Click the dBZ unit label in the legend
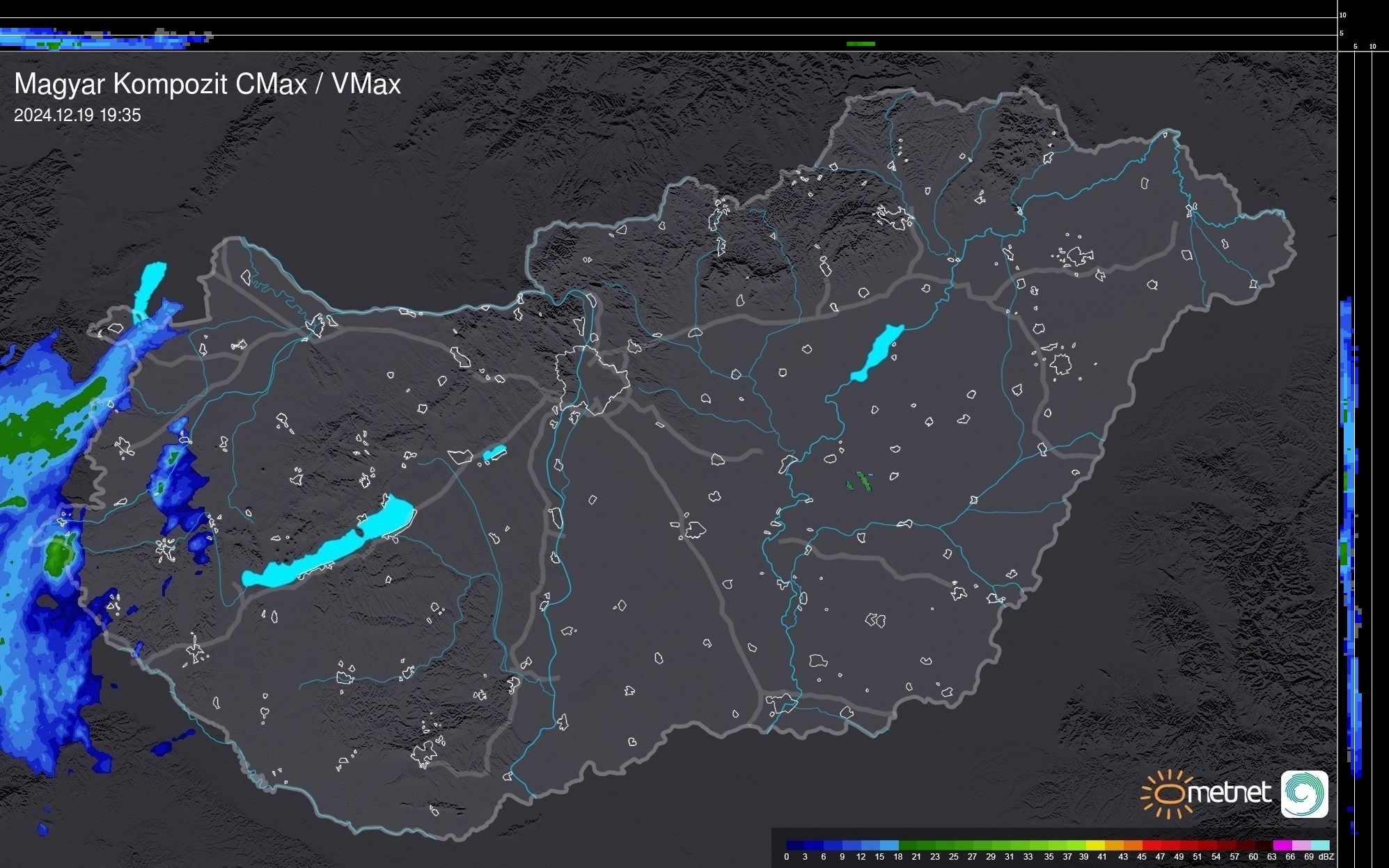This screenshot has height=868, width=1389. tap(1326, 857)
